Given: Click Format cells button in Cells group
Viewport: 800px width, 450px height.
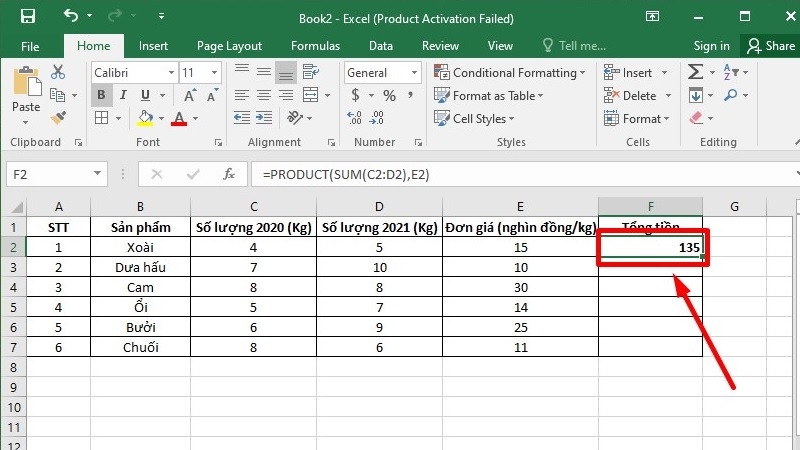Looking at the screenshot, I should (x=636, y=118).
